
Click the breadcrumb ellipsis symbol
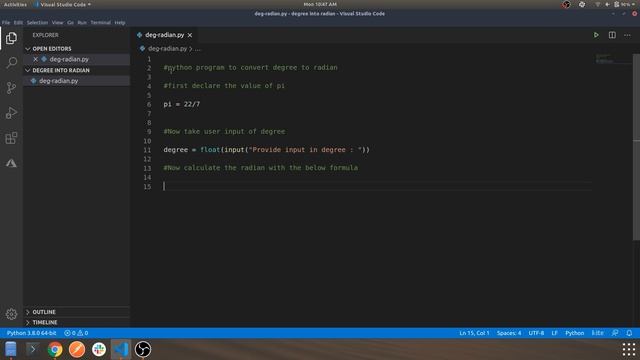(198, 49)
